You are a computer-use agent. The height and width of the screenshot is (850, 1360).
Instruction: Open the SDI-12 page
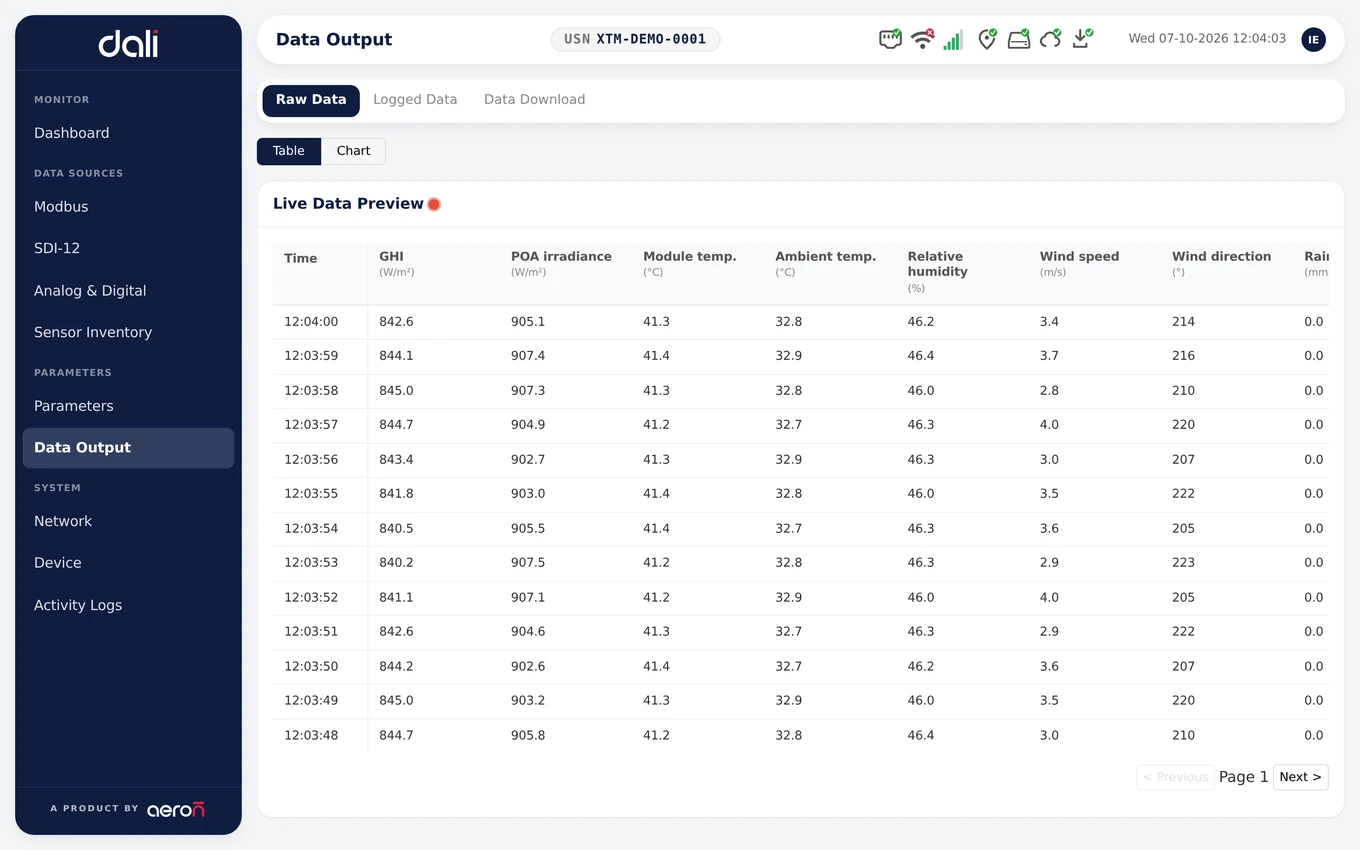tap(128, 248)
